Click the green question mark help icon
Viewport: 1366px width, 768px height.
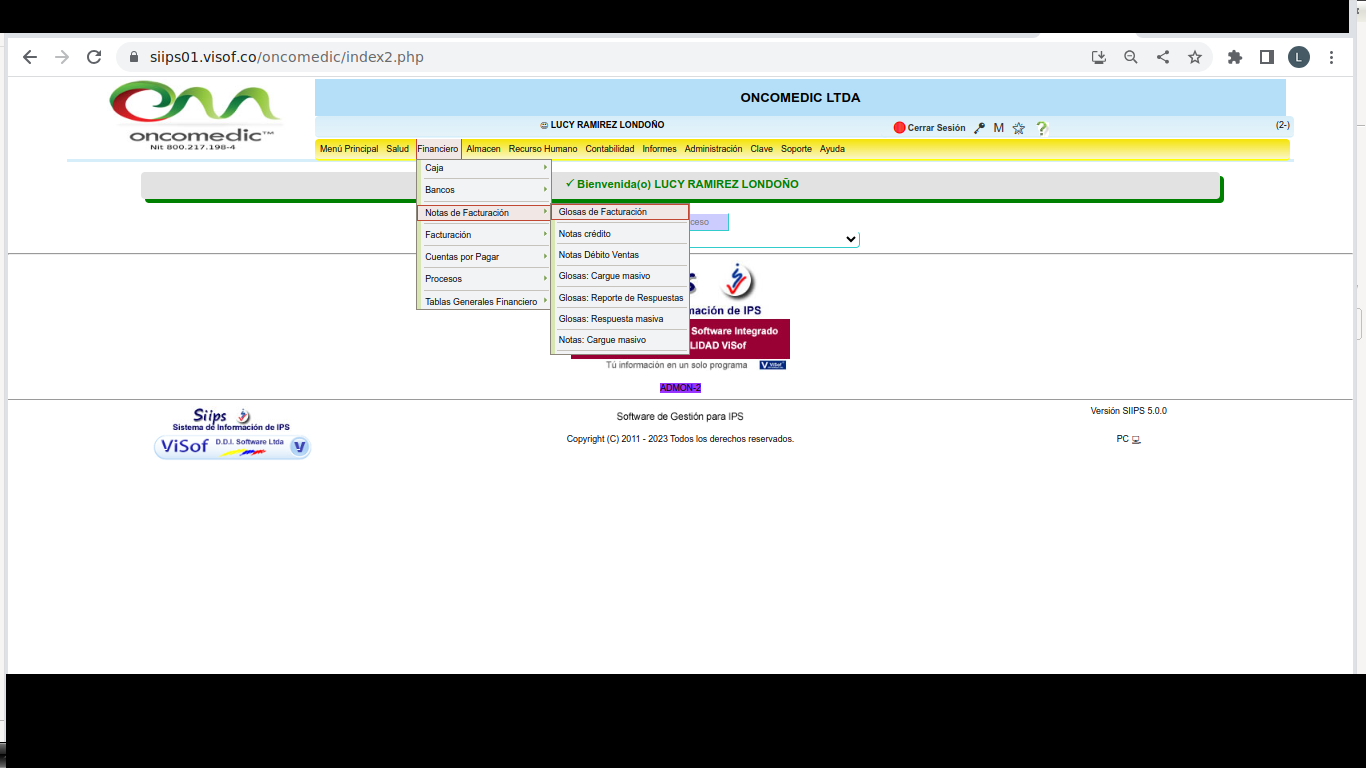coord(1041,128)
